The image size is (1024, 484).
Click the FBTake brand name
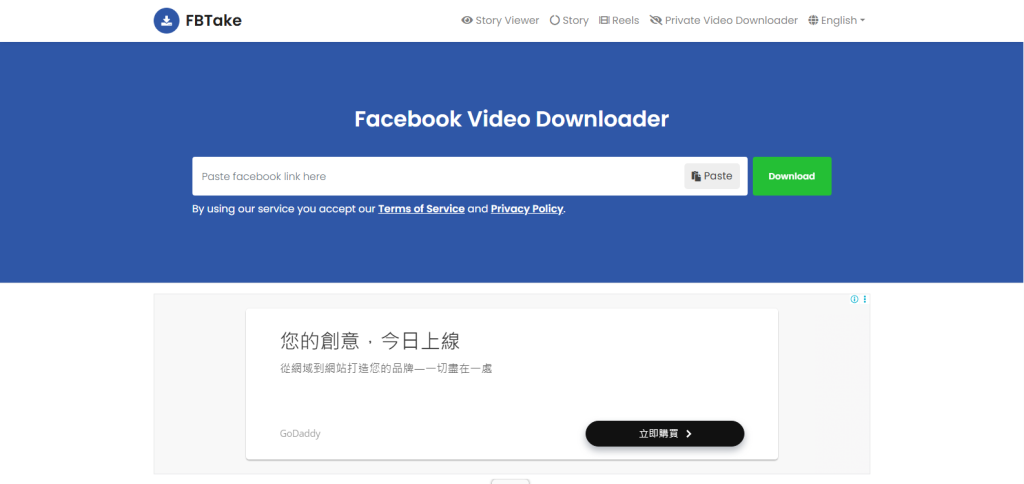point(214,21)
